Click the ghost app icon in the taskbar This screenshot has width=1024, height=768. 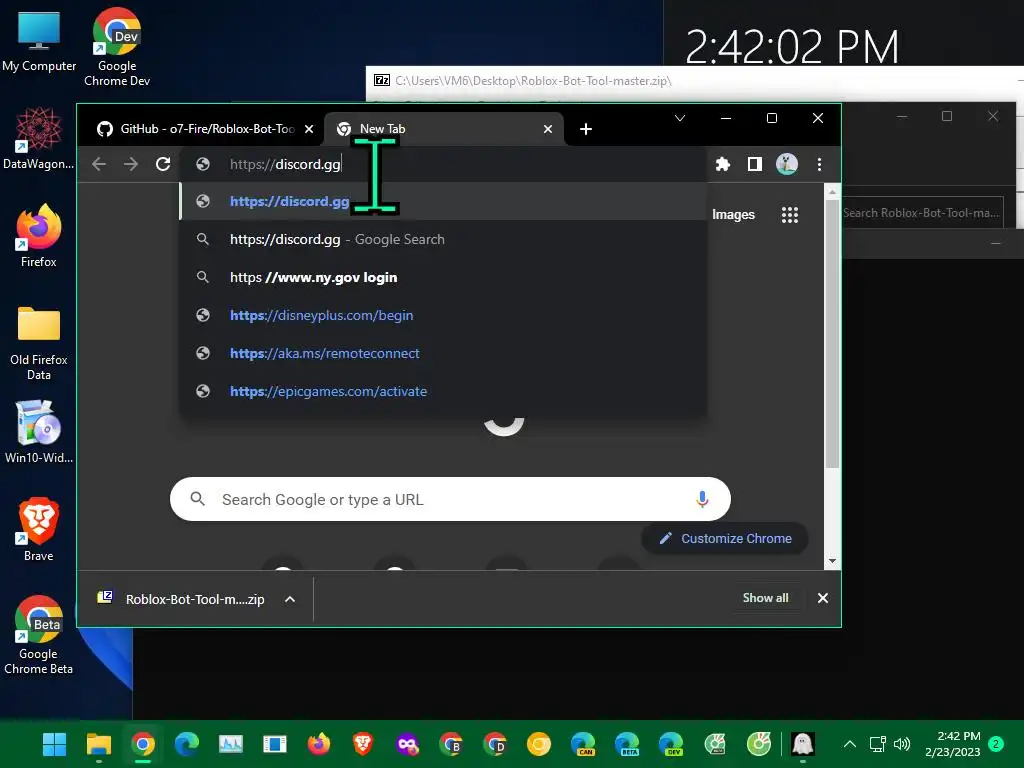[x=803, y=744]
